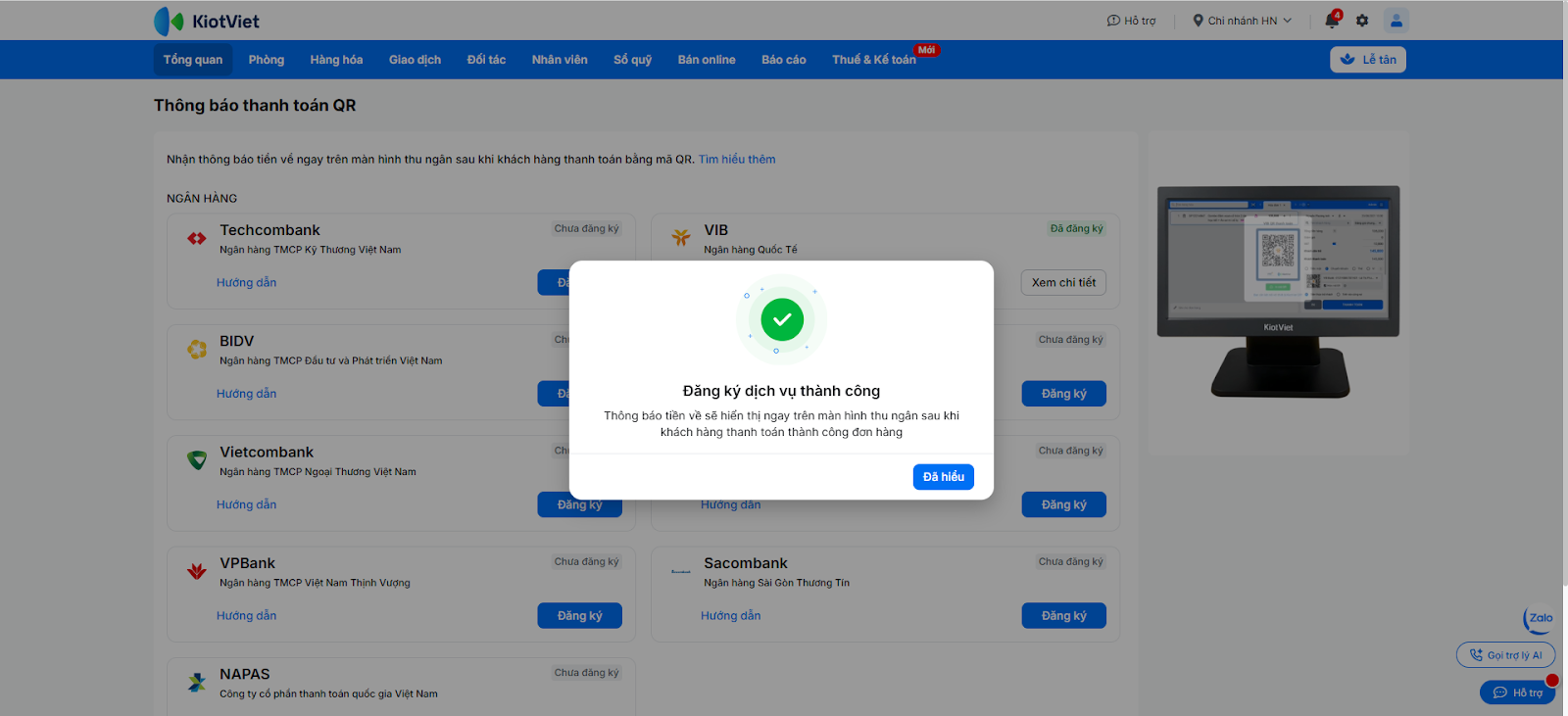Click the NAPAS logo icon
1568x716 pixels.
[197, 682]
